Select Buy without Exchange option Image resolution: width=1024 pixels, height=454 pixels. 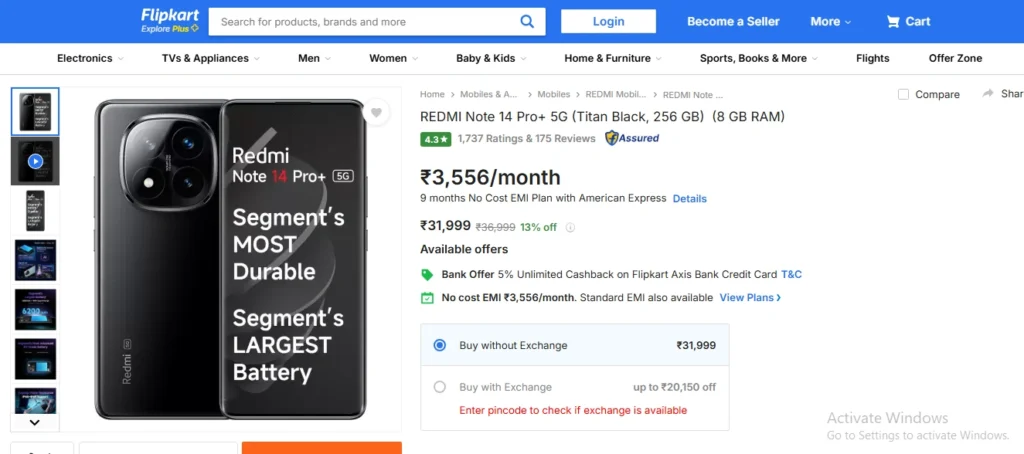440,345
